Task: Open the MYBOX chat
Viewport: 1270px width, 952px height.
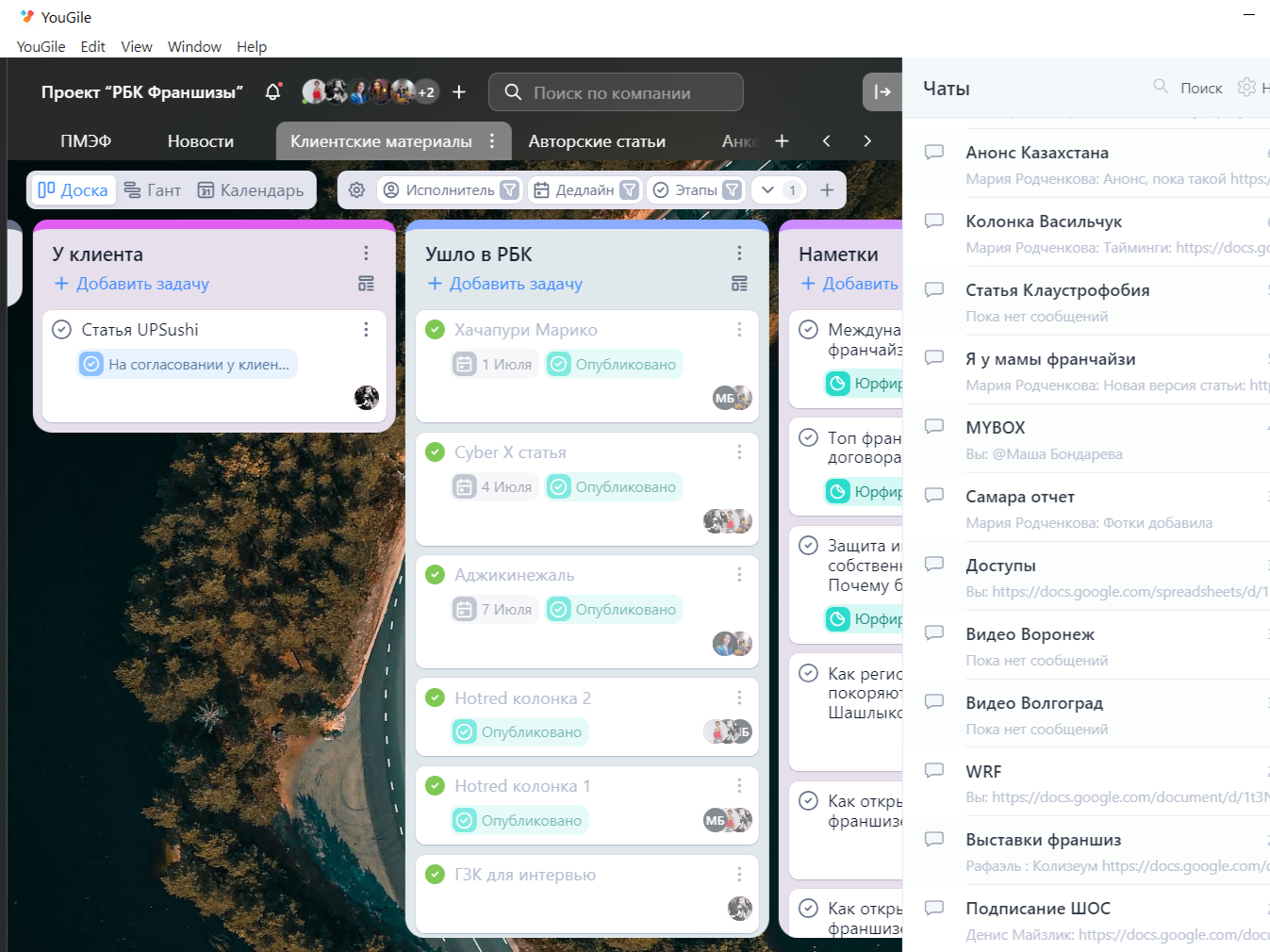Action: (1086, 439)
